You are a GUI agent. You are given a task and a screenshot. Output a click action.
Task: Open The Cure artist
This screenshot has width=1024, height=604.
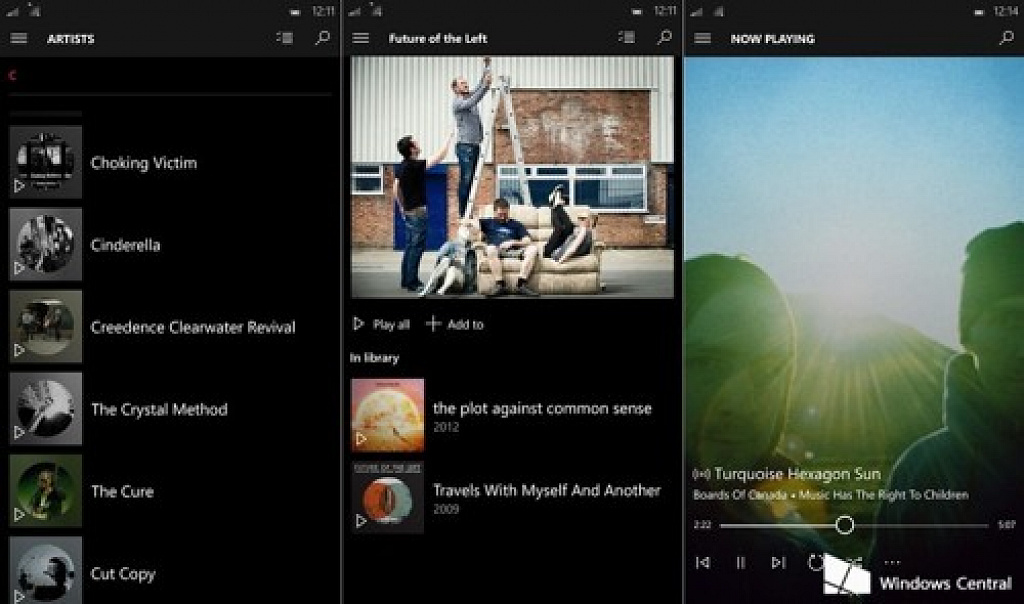[122, 492]
